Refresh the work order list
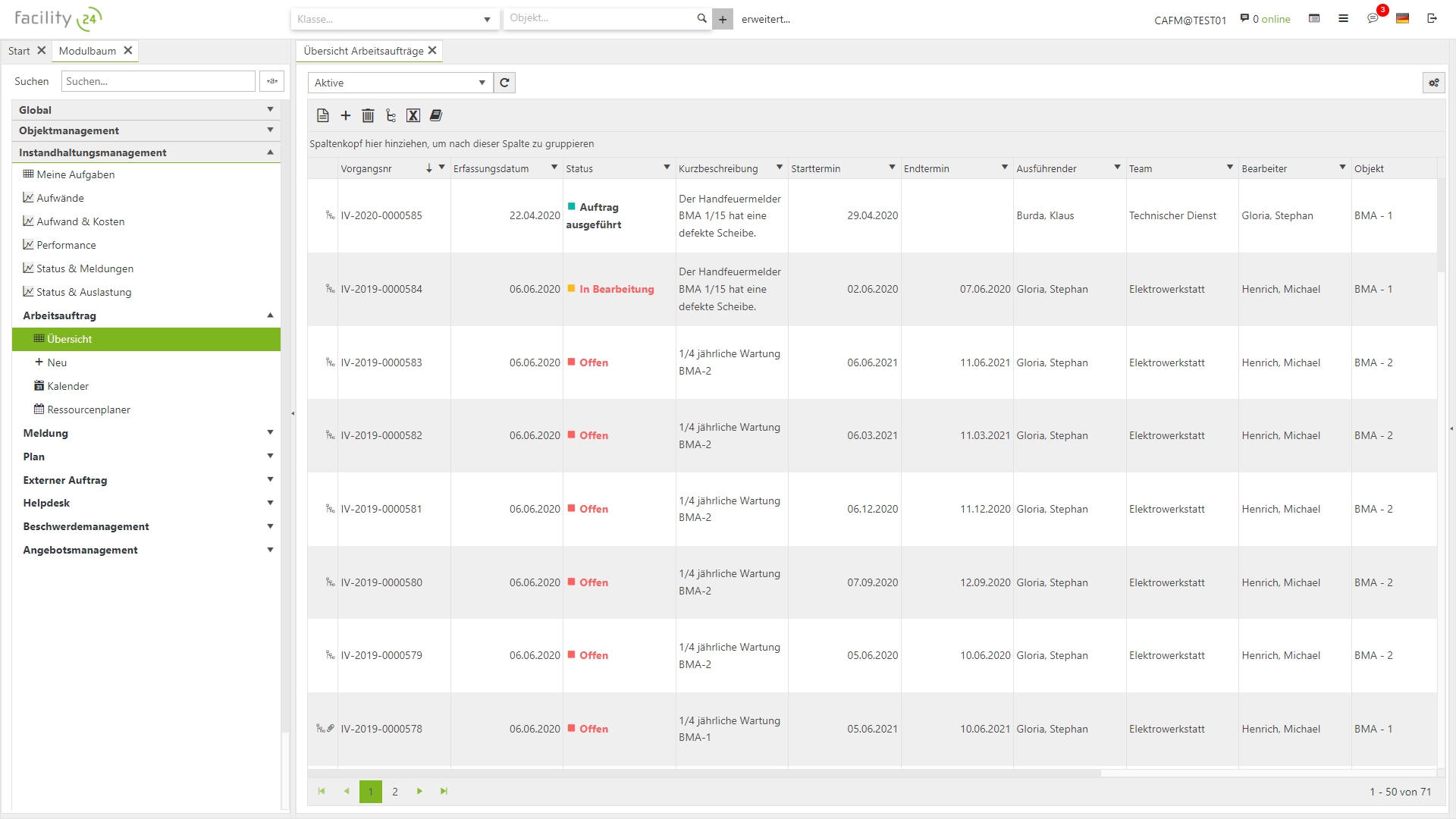This screenshot has width=1456, height=819. pos(504,83)
